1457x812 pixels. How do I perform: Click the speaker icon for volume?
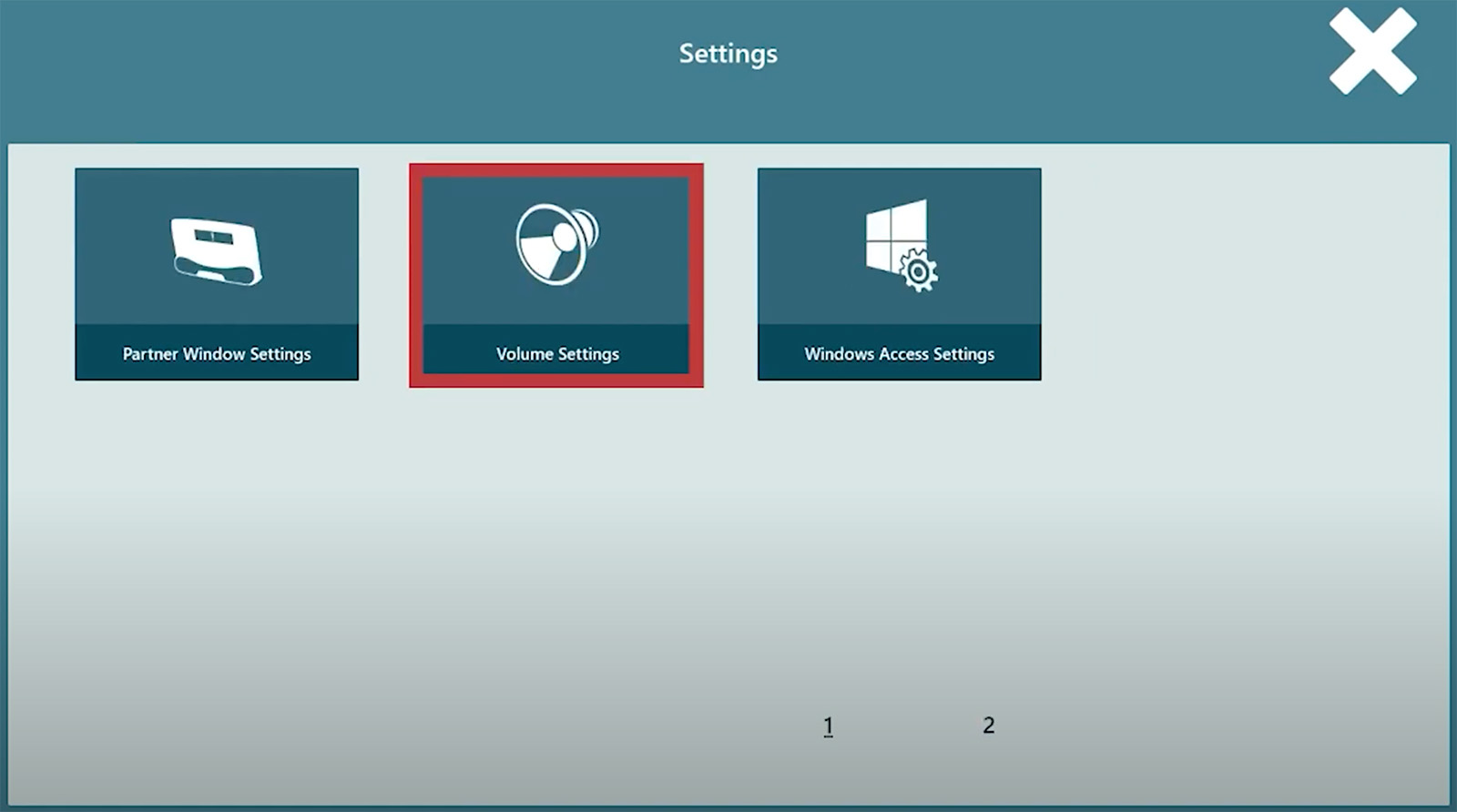coord(556,244)
